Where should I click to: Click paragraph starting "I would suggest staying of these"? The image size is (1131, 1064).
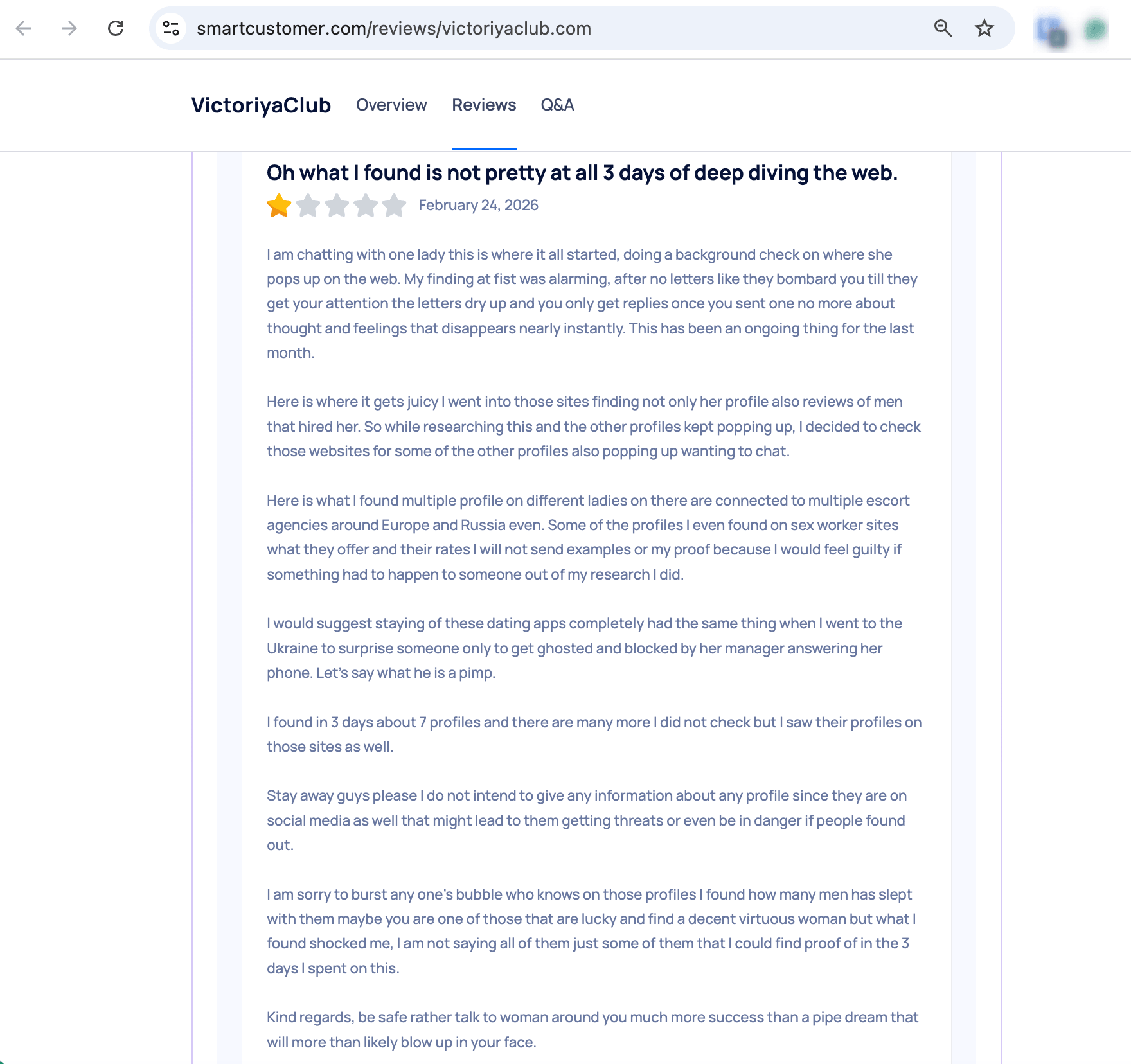pyautogui.click(x=584, y=648)
